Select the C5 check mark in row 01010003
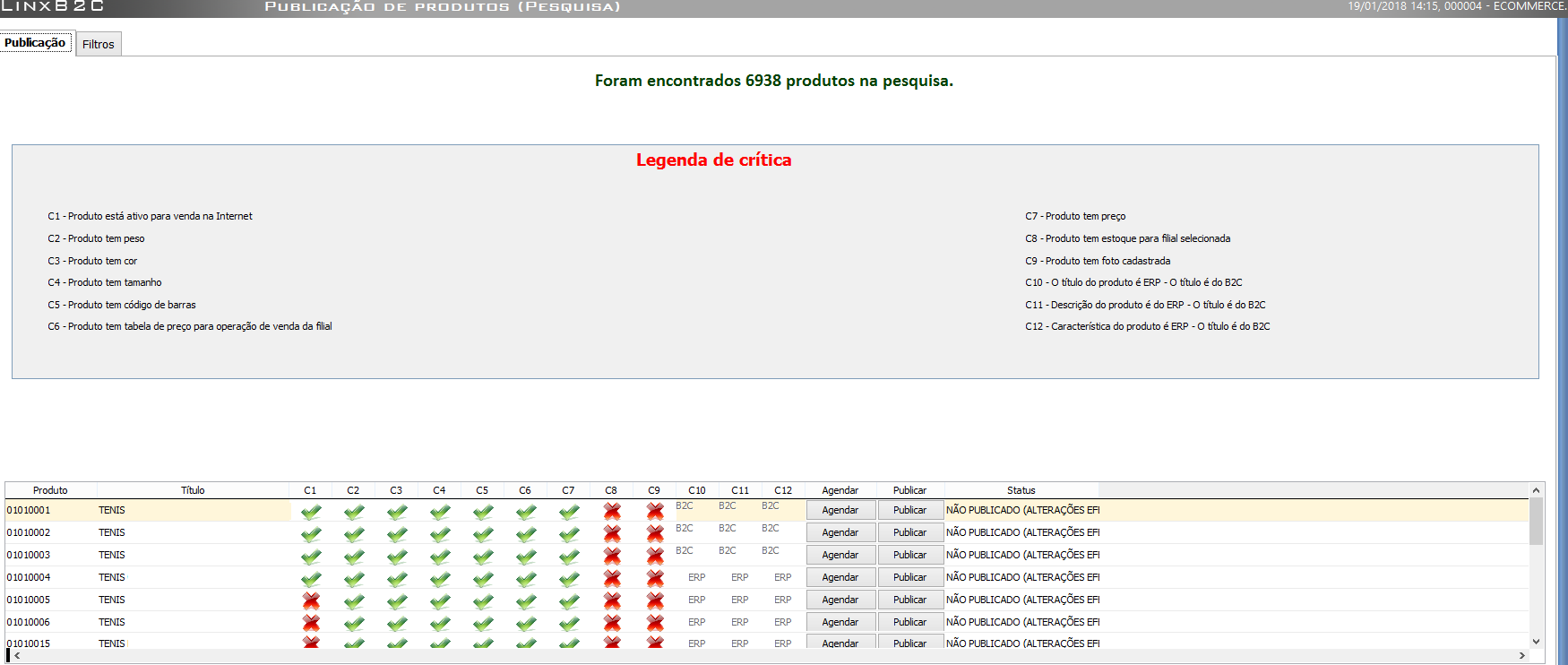 [x=483, y=557]
